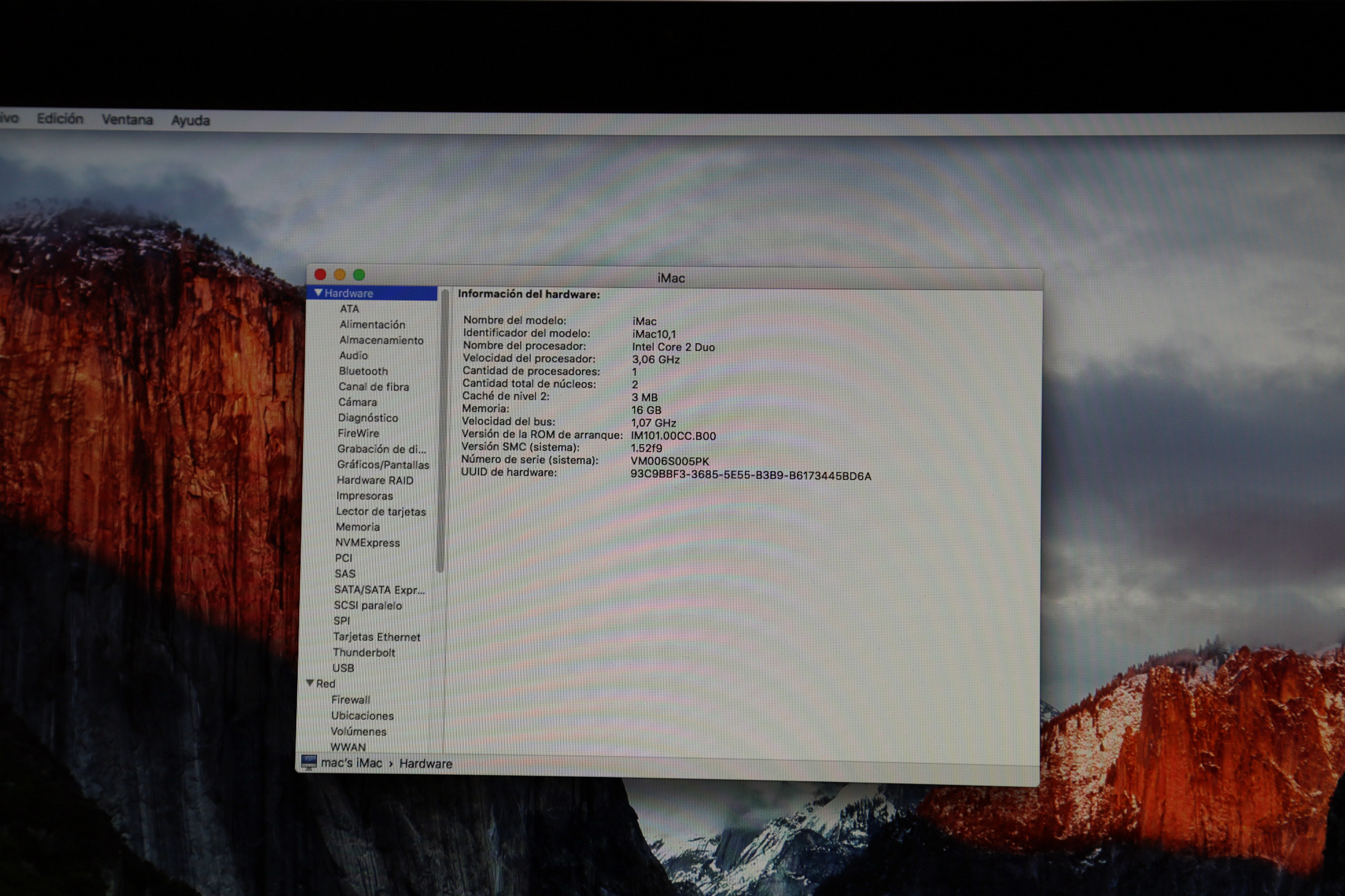Click mac's iMac in path bar
This screenshot has width=1345, height=896.
[351, 763]
